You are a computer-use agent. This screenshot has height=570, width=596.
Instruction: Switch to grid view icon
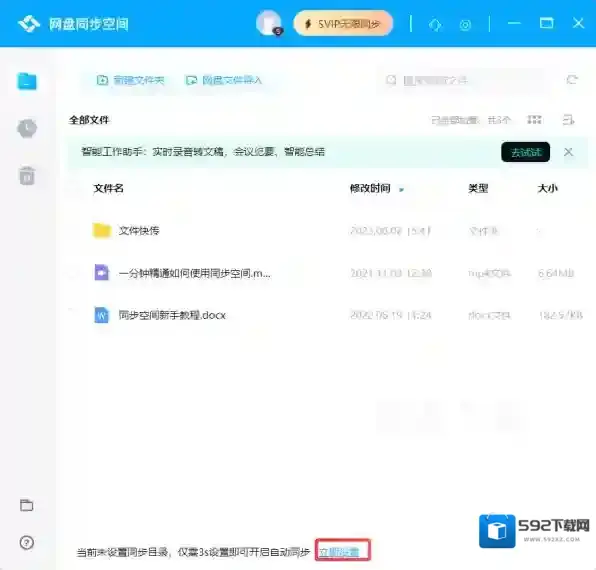[x=534, y=120]
